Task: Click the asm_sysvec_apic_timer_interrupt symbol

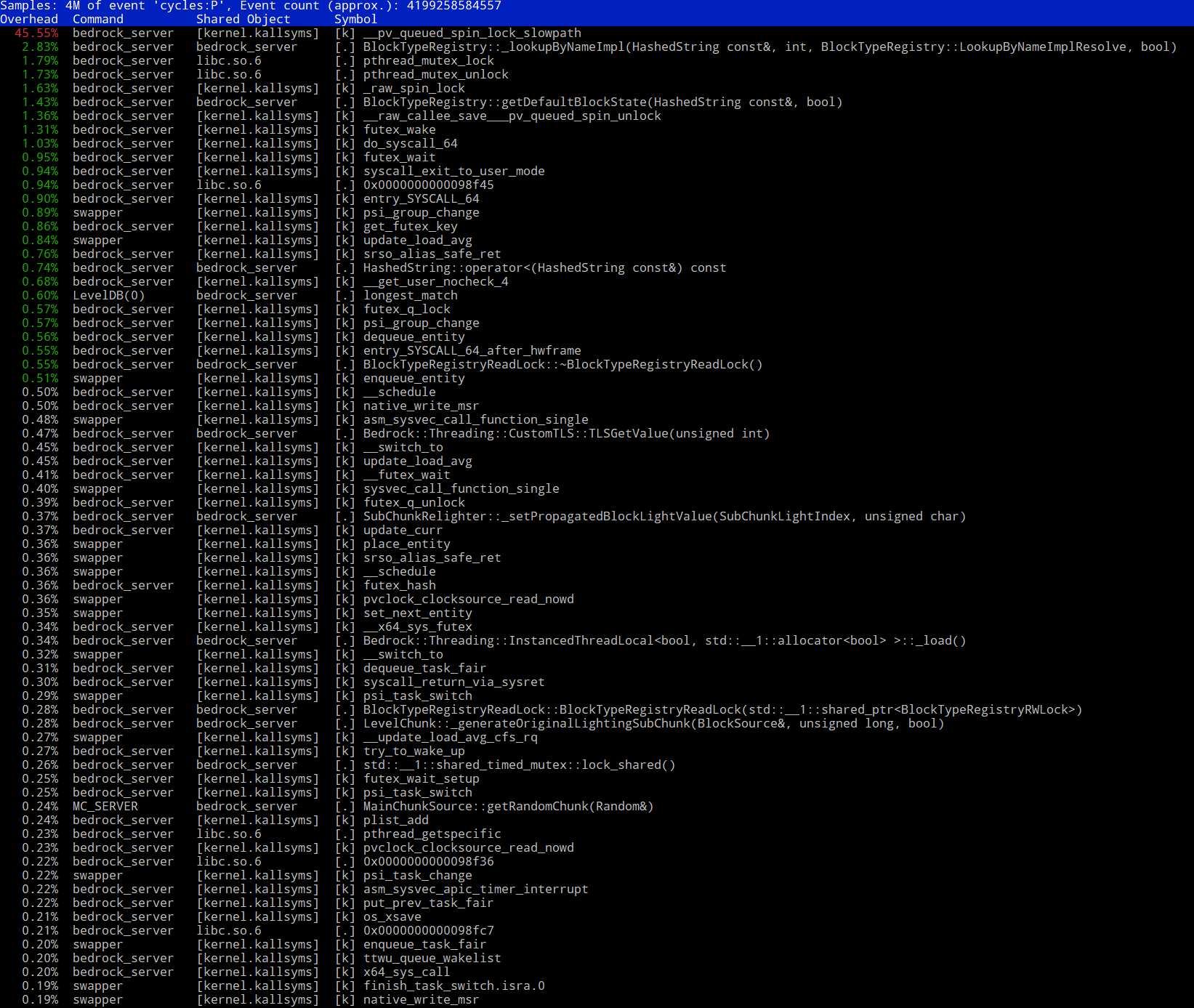Action: [x=476, y=890]
